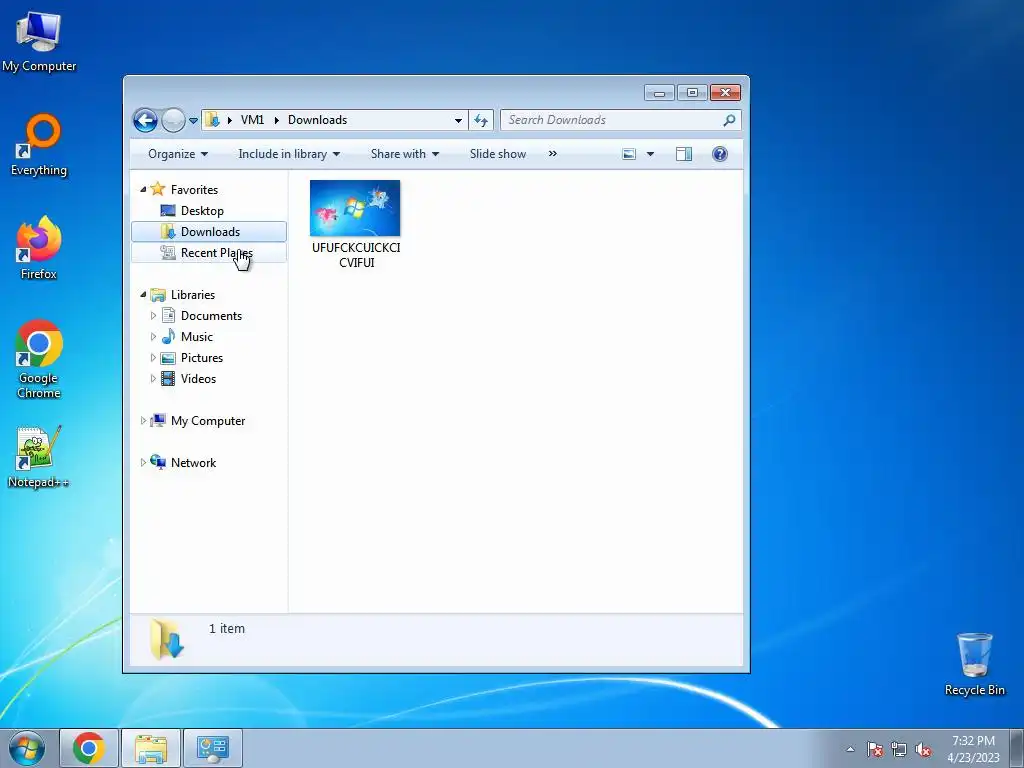This screenshot has width=1024, height=768.
Task: Expand the Videos library
Action: tap(153, 379)
